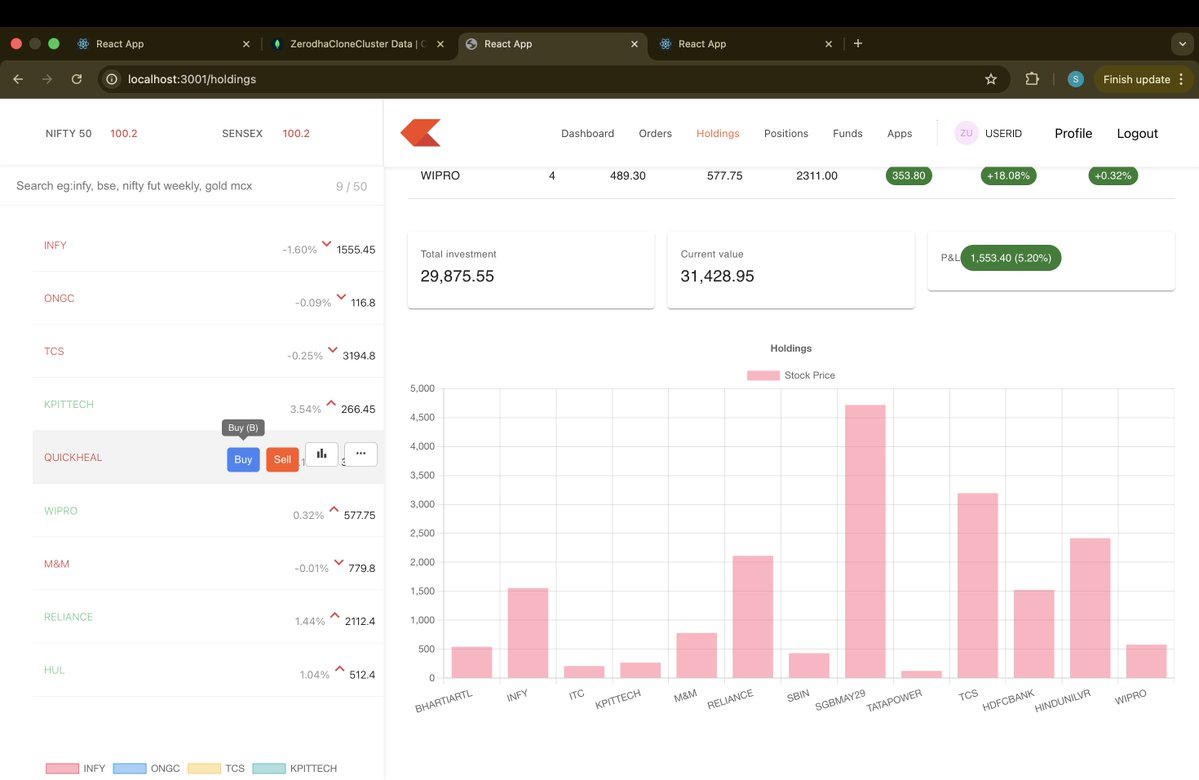The width and height of the screenshot is (1199, 780).
Task: Reload the page
Action: 76,79
